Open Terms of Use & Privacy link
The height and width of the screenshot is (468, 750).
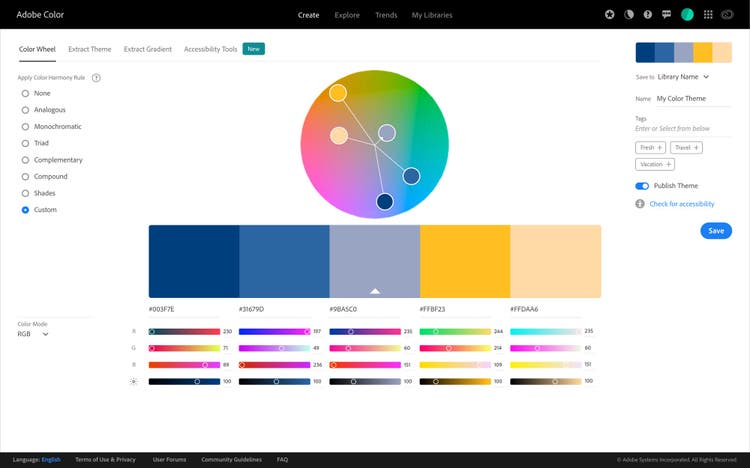(x=105, y=459)
